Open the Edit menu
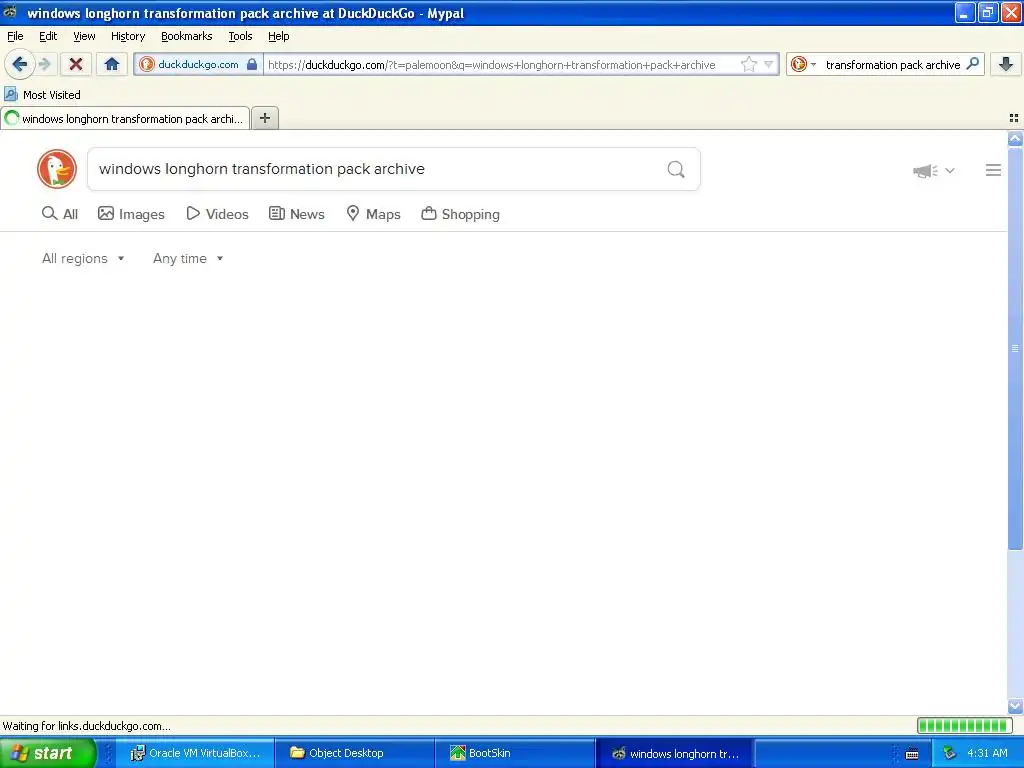Viewport: 1024px width, 768px height. [x=48, y=36]
